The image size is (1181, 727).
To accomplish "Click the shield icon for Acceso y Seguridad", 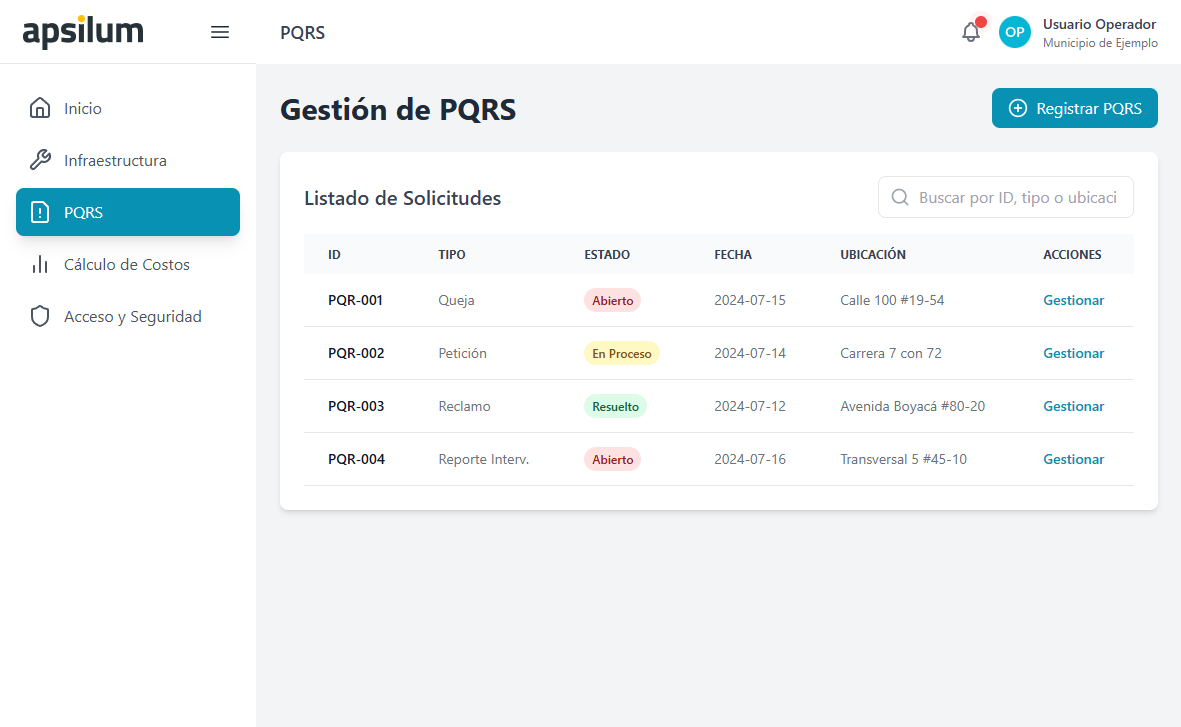I will click(x=40, y=316).
